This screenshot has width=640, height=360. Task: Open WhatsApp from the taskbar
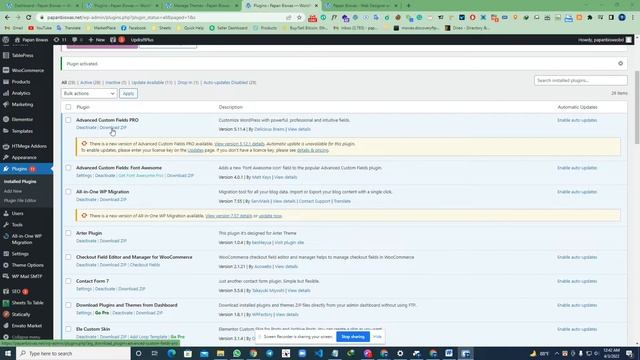click(x=237, y=353)
